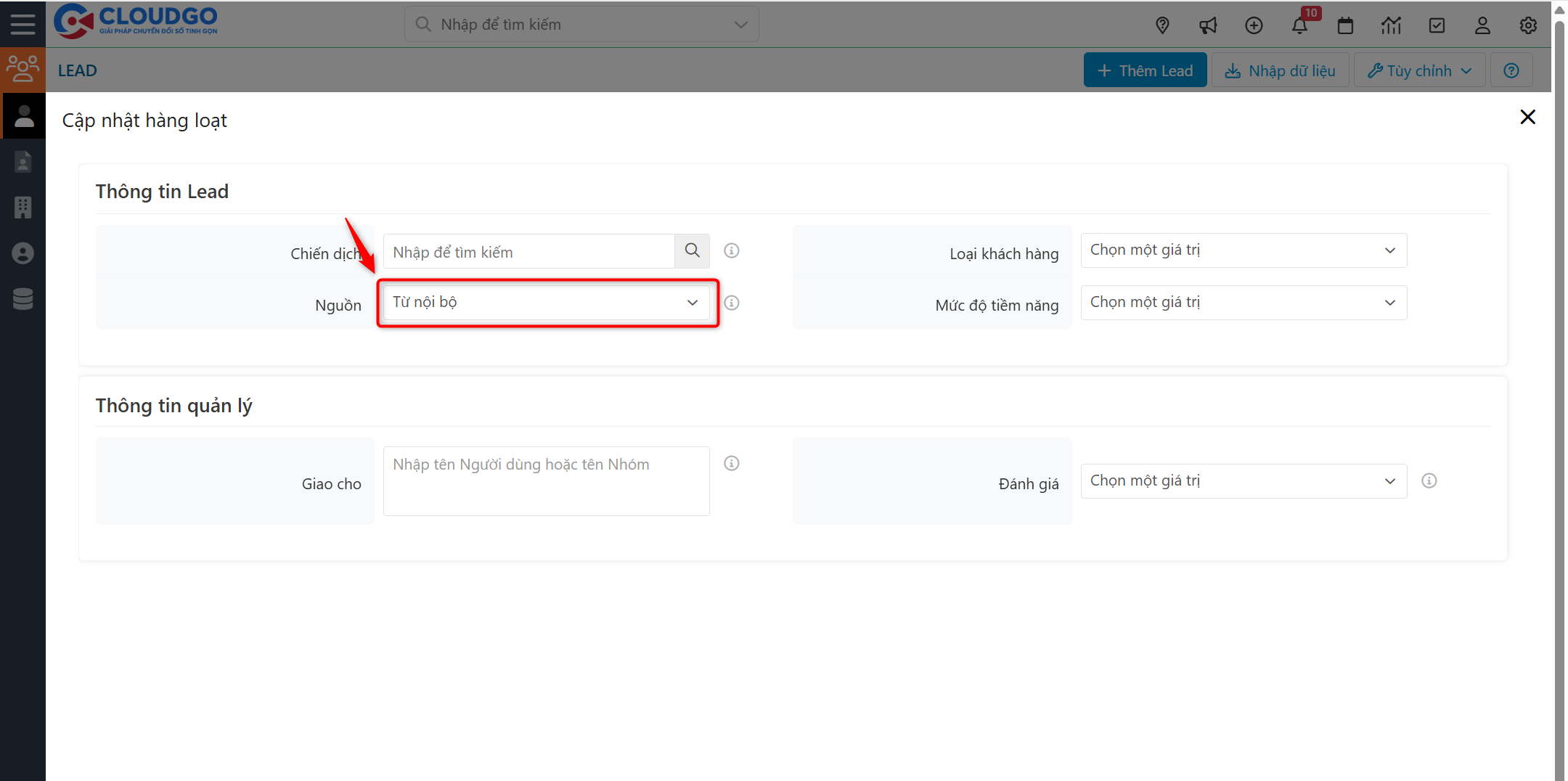Open the Tùy chỉnh menu
Viewport: 1568px width, 781px height.
[x=1419, y=70]
